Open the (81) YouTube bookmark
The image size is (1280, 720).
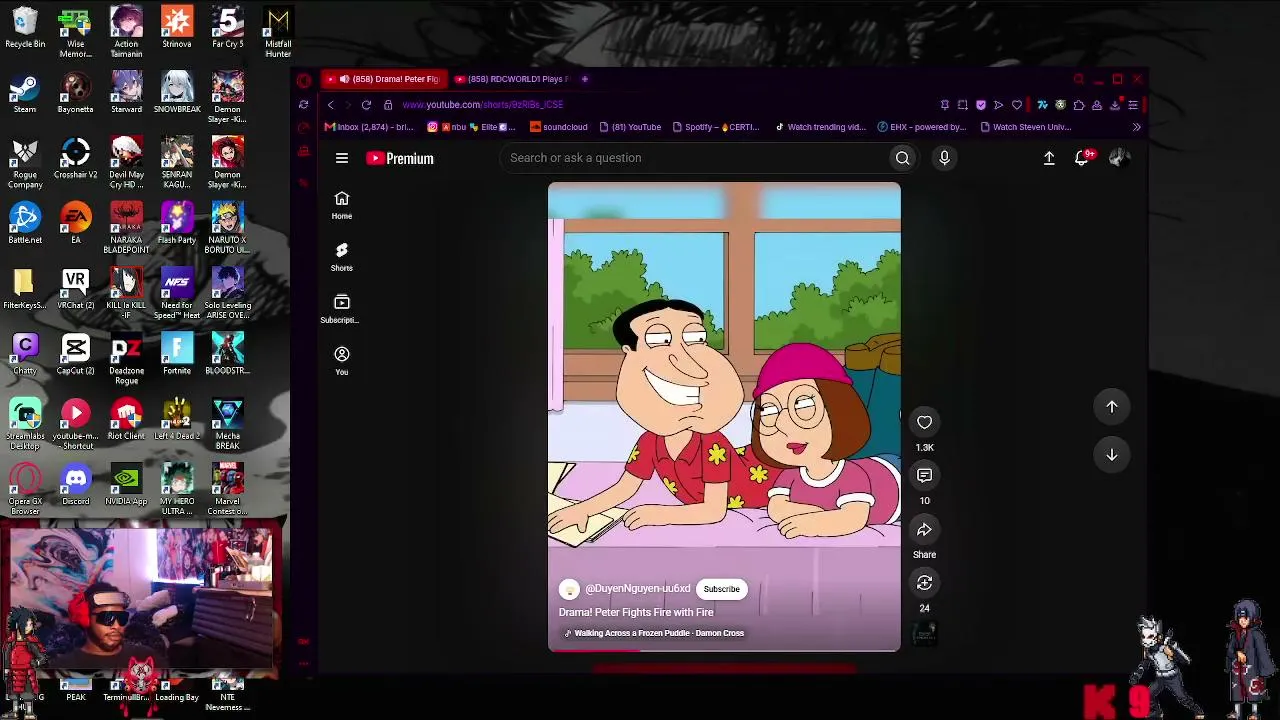point(629,127)
